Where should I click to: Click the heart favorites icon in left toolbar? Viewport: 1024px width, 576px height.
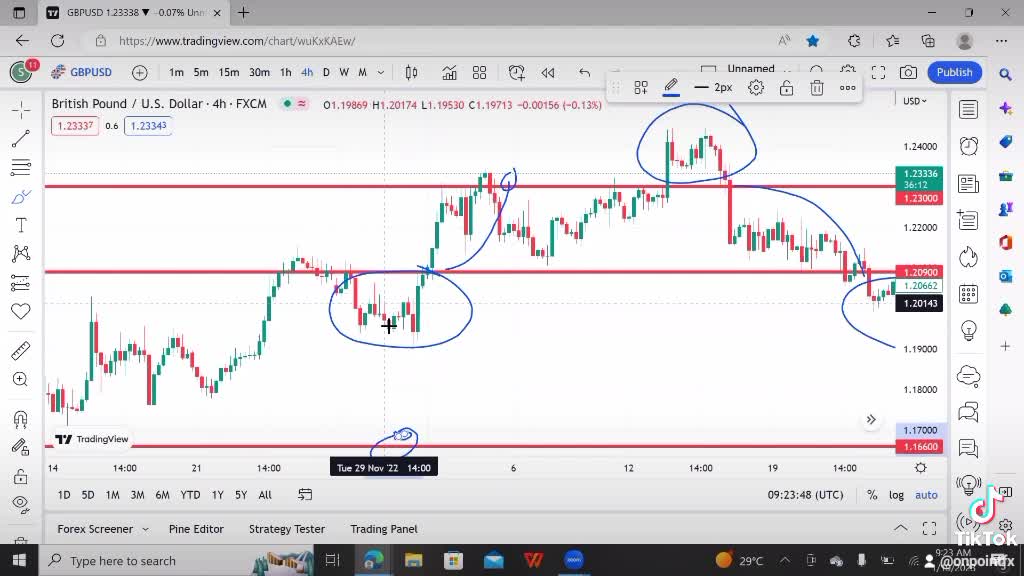tap(21, 312)
